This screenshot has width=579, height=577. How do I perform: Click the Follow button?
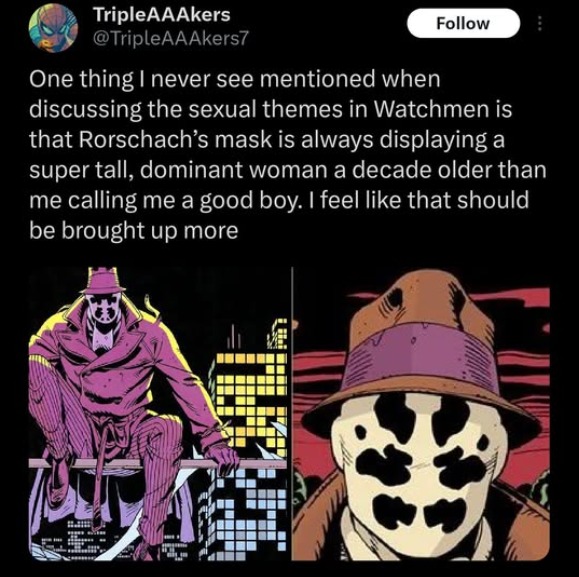point(463,23)
